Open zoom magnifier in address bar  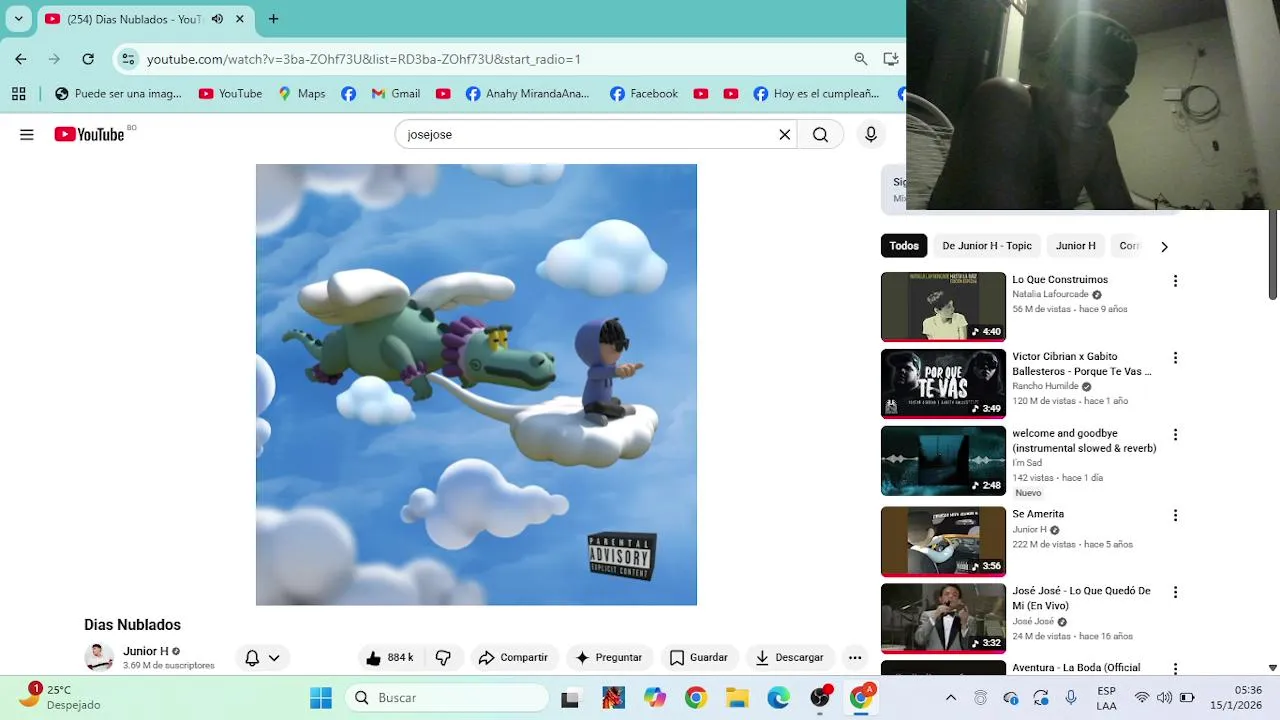(860, 59)
